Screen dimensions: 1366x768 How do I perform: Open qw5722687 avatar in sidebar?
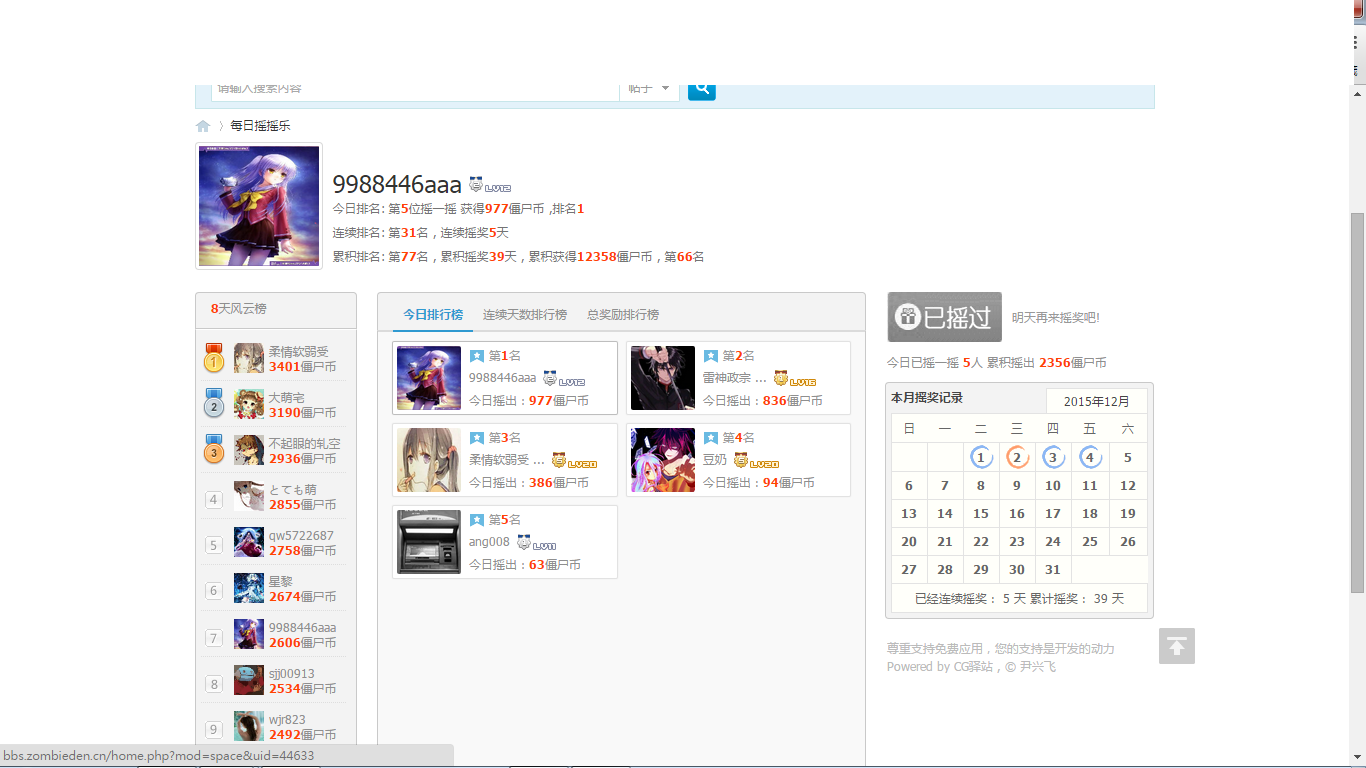tap(249, 542)
